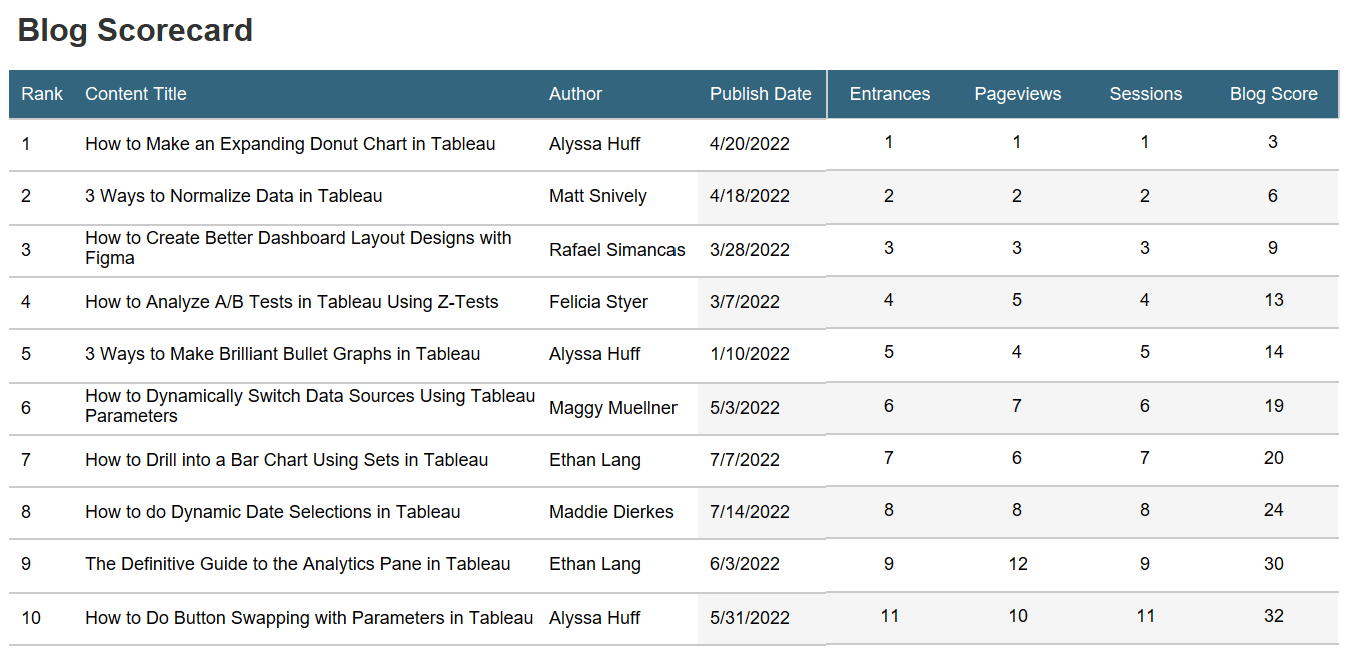Click publish date 1/10/2022
The image size is (1346, 656).
[750, 354]
